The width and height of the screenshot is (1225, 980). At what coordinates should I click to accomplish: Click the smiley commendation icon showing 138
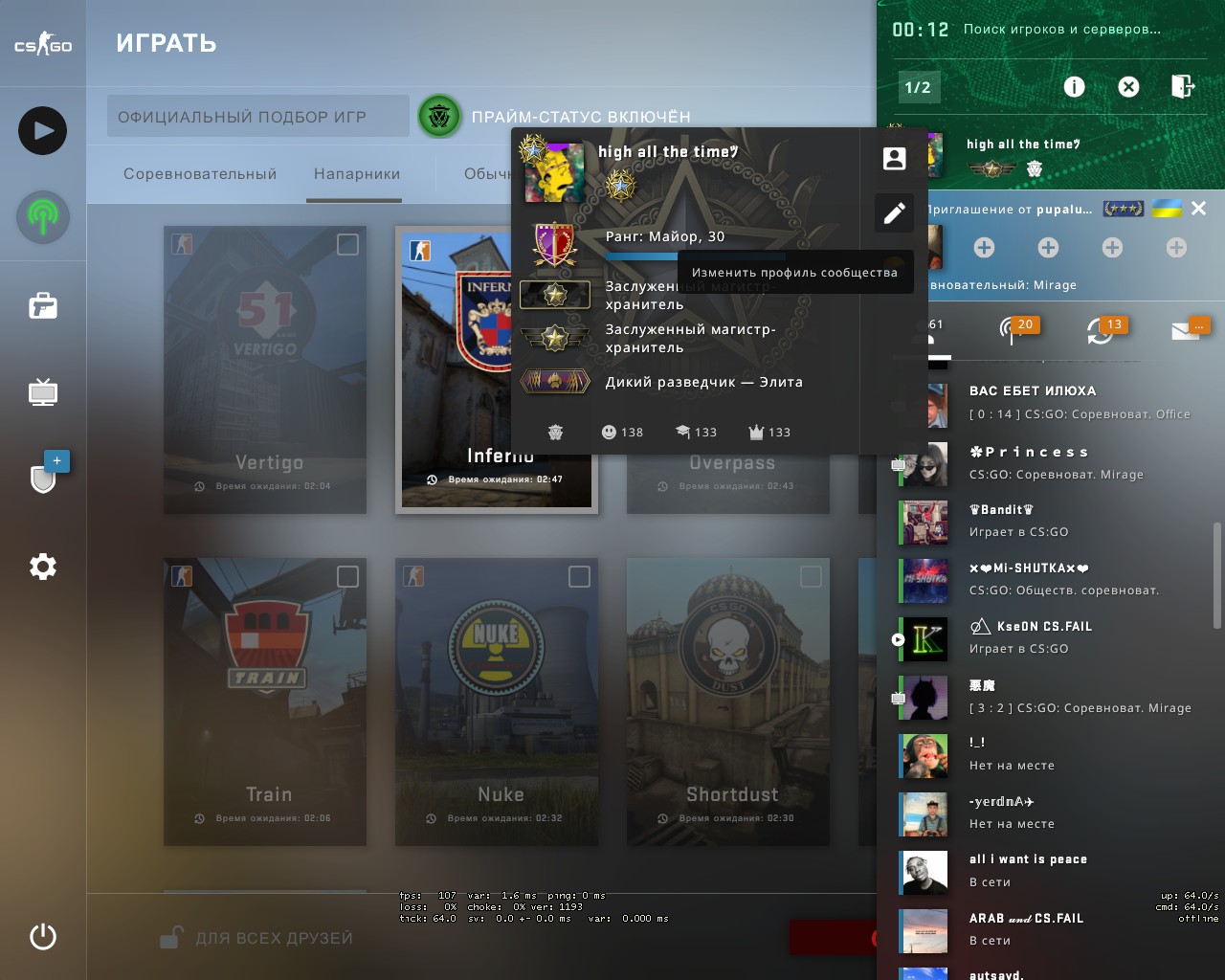(609, 432)
